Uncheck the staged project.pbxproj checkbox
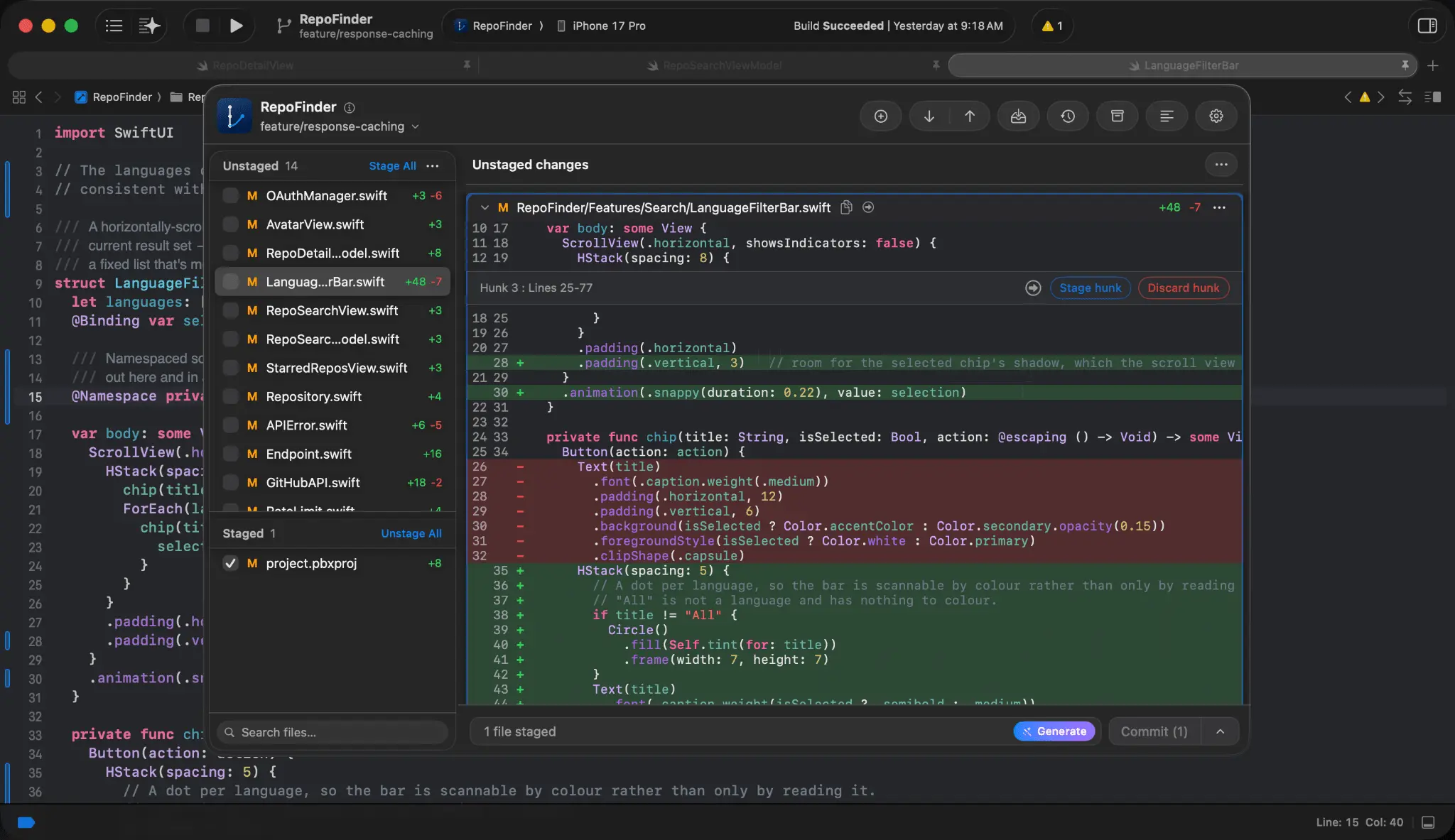The height and width of the screenshot is (840, 1455). coord(230,564)
